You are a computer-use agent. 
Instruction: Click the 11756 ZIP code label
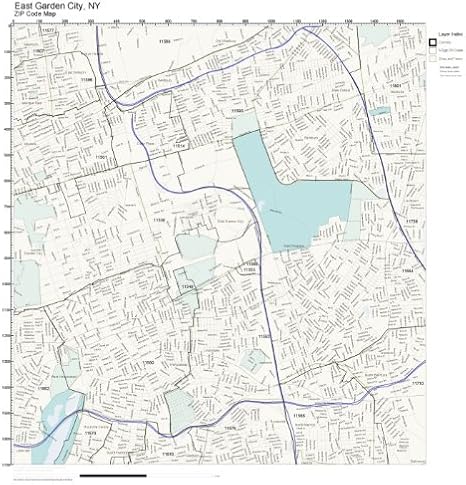(412, 221)
